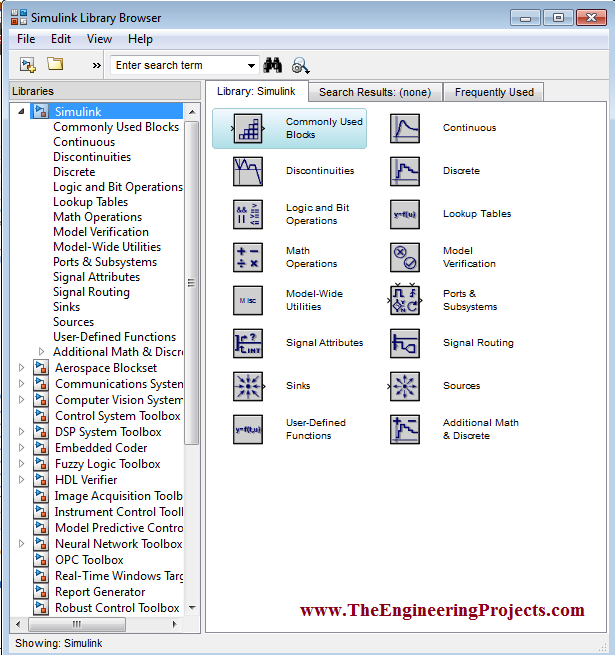Open the Additional Math & Discrete icon
Screen dimensions: 615x655
pos(405,429)
